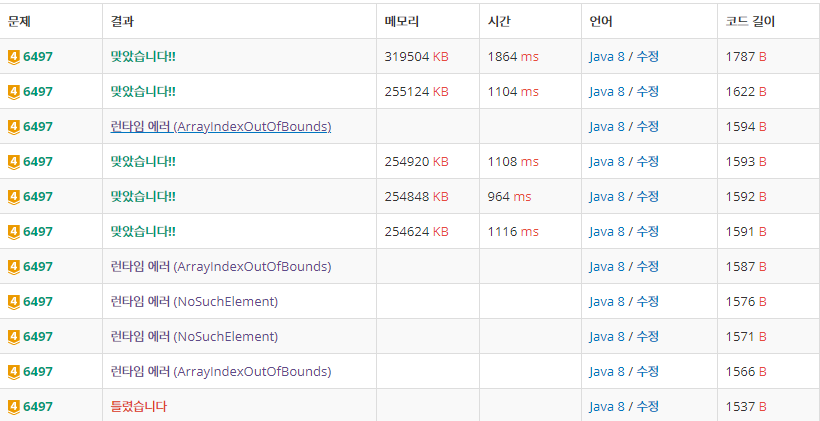Click the gold tier badge in the 1591 B row
The height and width of the screenshot is (421, 820).
[14, 232]
